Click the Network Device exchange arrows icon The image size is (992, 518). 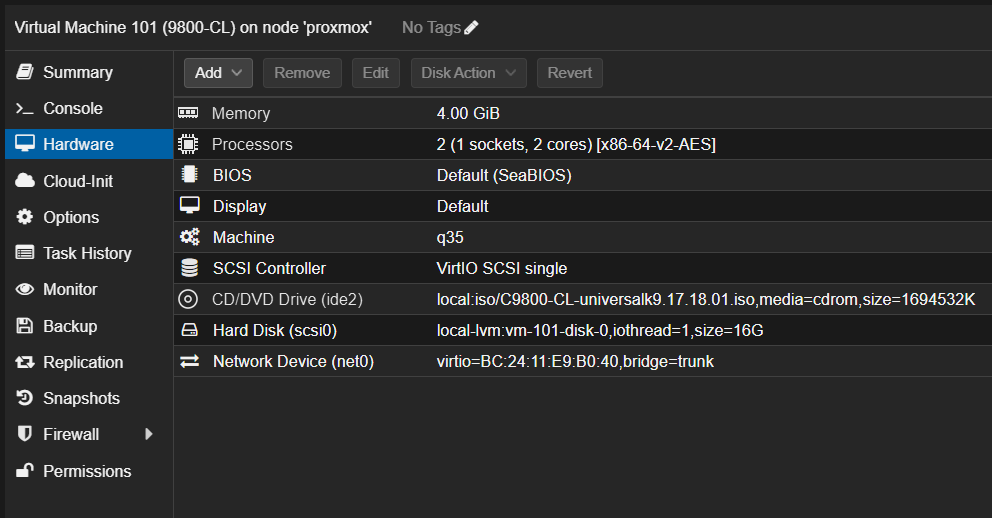(189, 361)
